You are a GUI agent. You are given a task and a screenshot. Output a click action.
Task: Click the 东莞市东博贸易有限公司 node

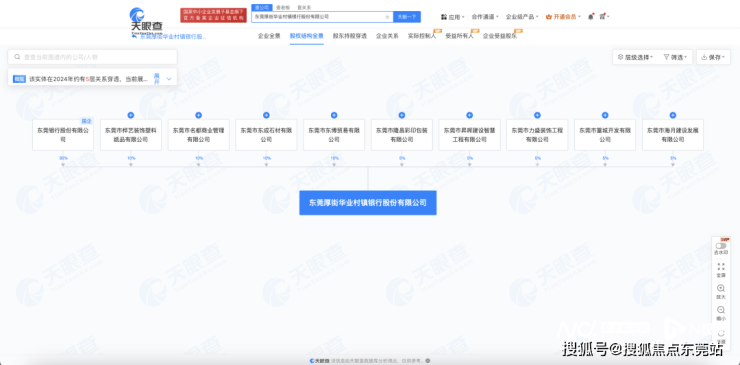click(334, 135)
